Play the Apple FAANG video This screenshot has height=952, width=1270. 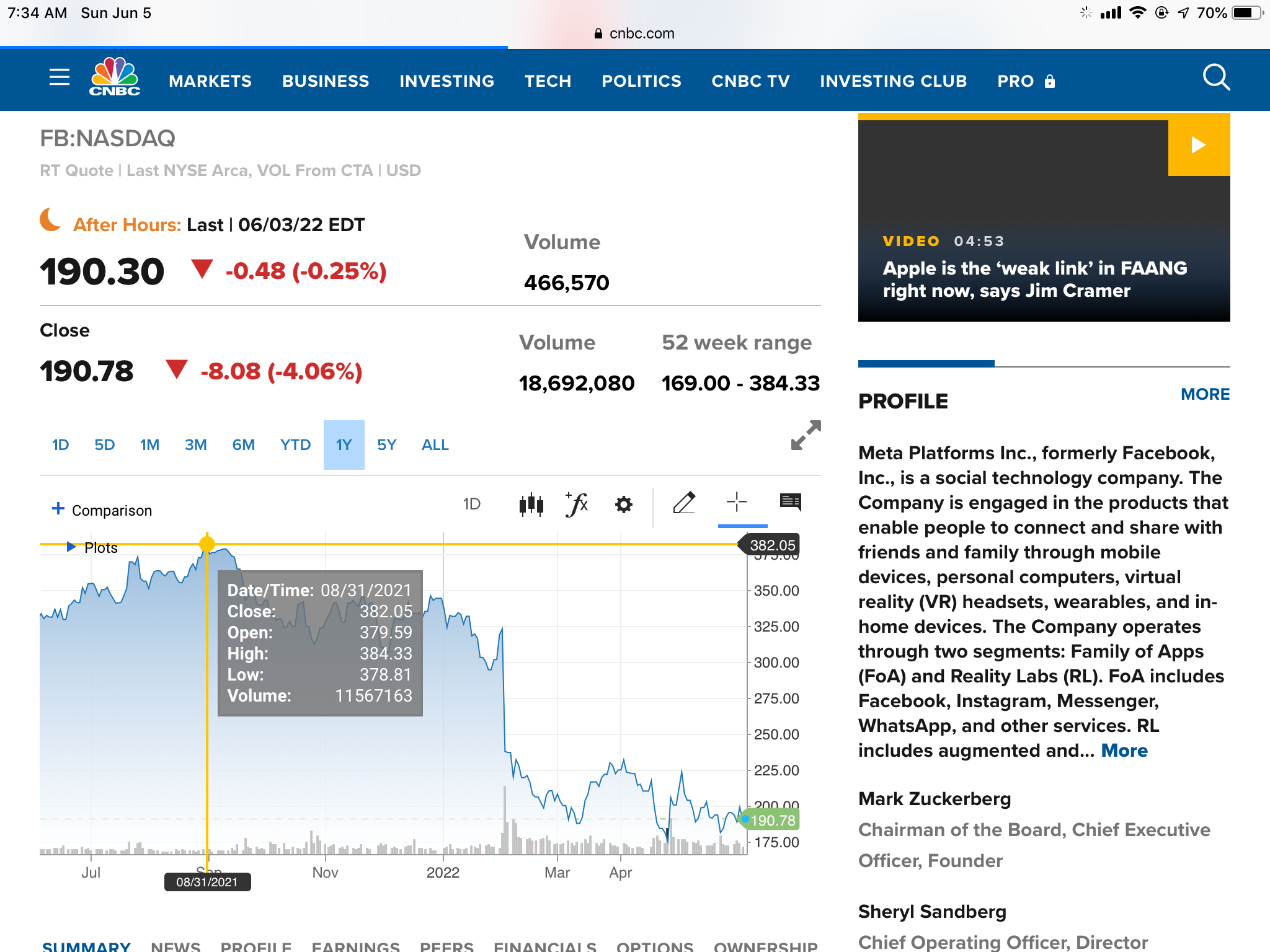pyautogui.click(x=1199, y=145)
